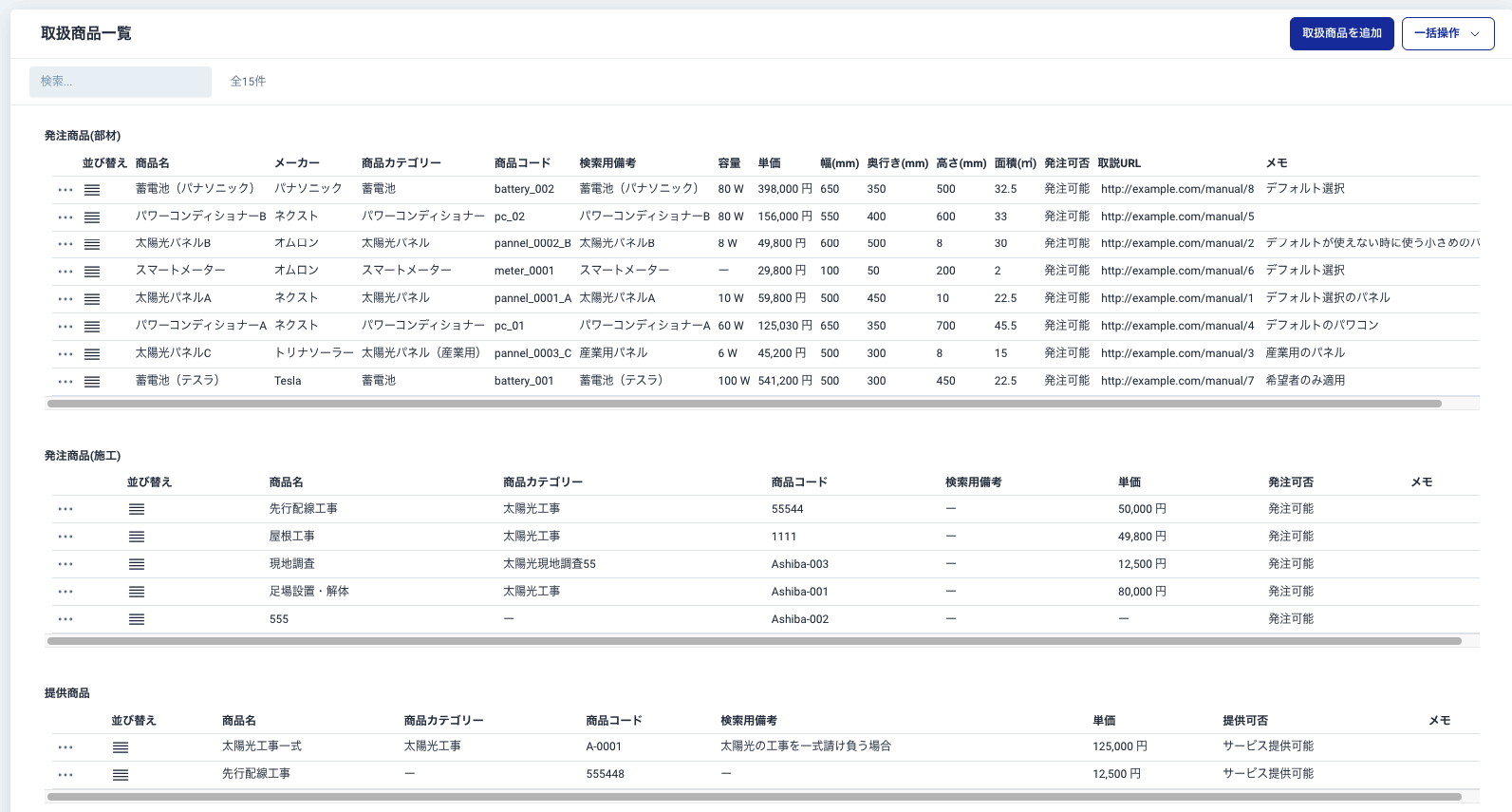Click reorder handle for 現地調査

coord(137,564)
